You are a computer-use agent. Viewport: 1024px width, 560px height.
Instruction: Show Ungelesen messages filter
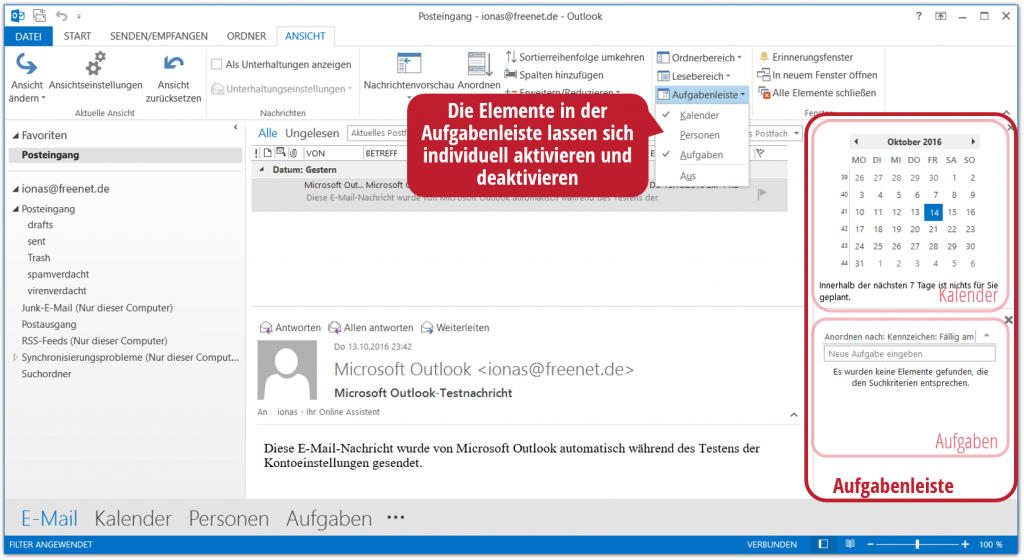tap(312, 133)
